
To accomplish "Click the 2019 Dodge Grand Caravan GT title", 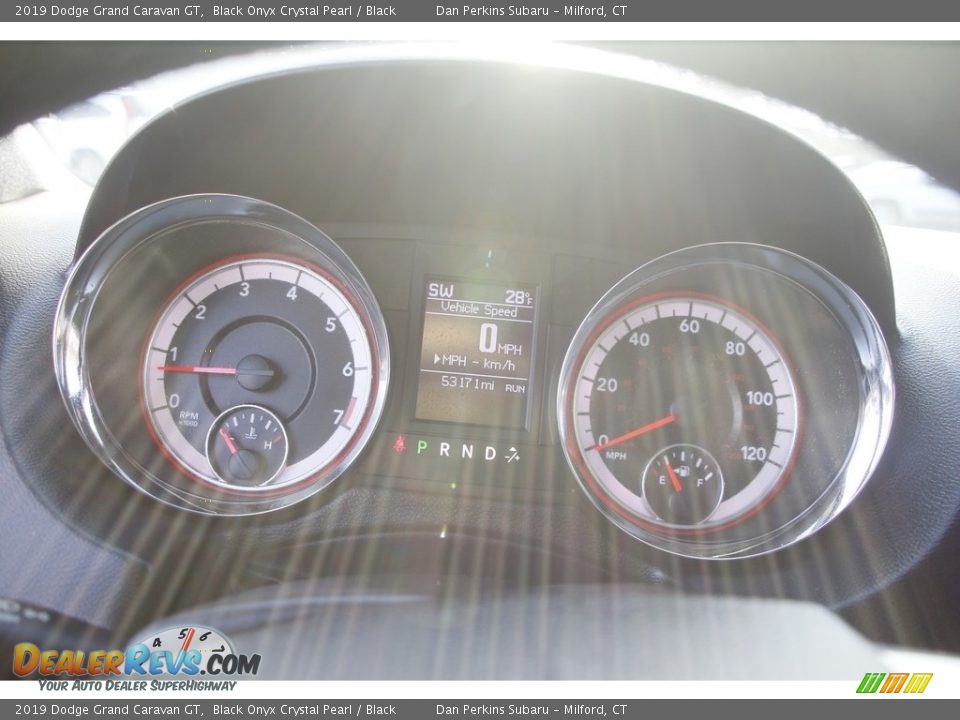I will (x=109, y=11).
